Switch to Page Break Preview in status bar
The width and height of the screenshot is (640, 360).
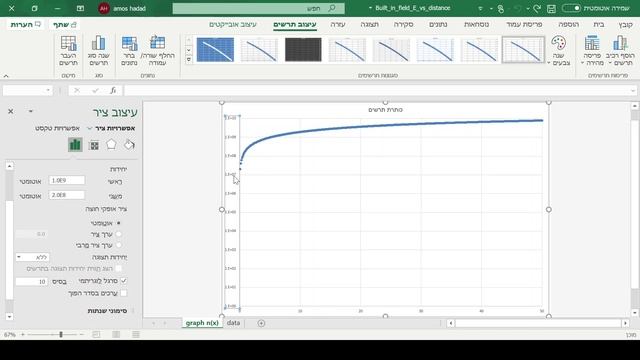[96, 334]
